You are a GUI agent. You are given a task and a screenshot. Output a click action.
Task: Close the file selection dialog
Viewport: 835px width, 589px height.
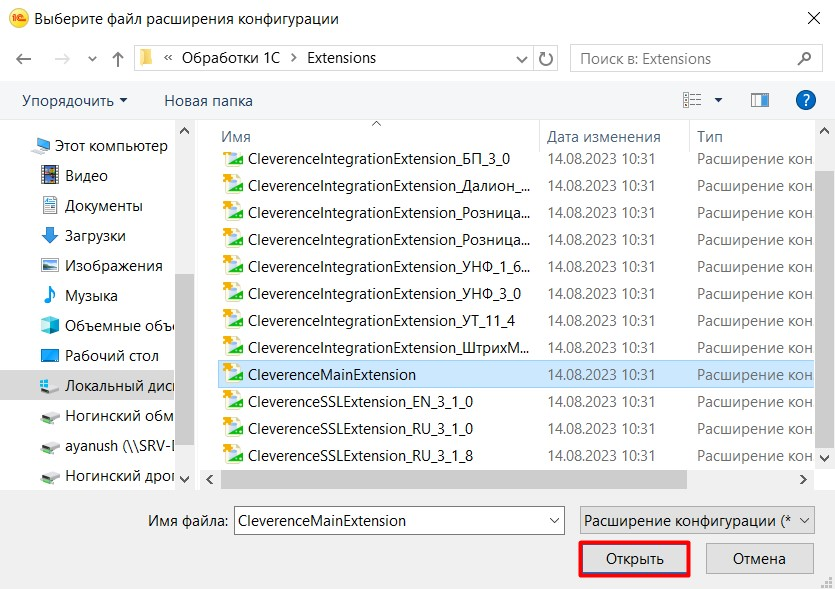(813, 18)
